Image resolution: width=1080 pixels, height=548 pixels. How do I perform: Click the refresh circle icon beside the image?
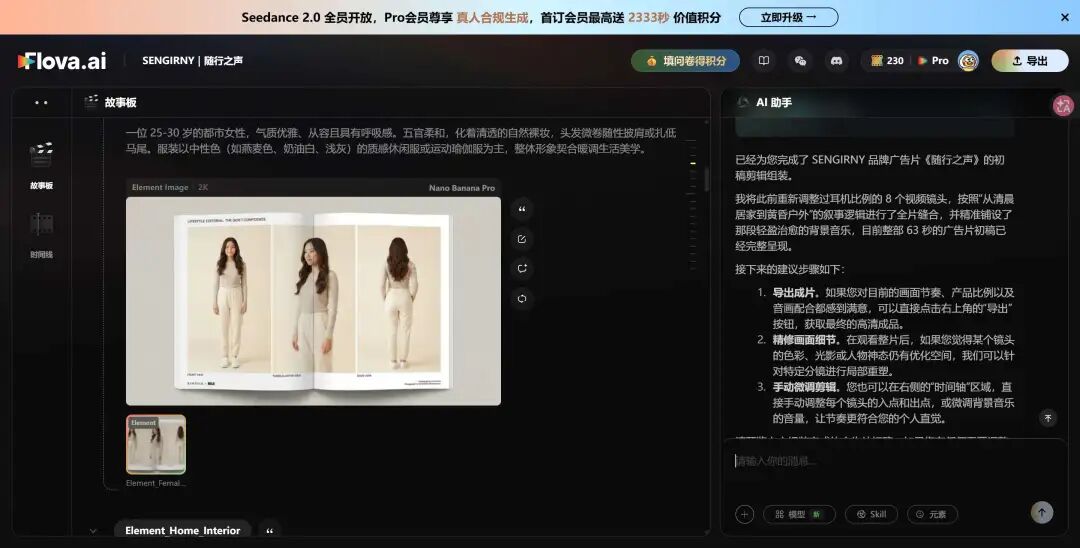(522, 298)
